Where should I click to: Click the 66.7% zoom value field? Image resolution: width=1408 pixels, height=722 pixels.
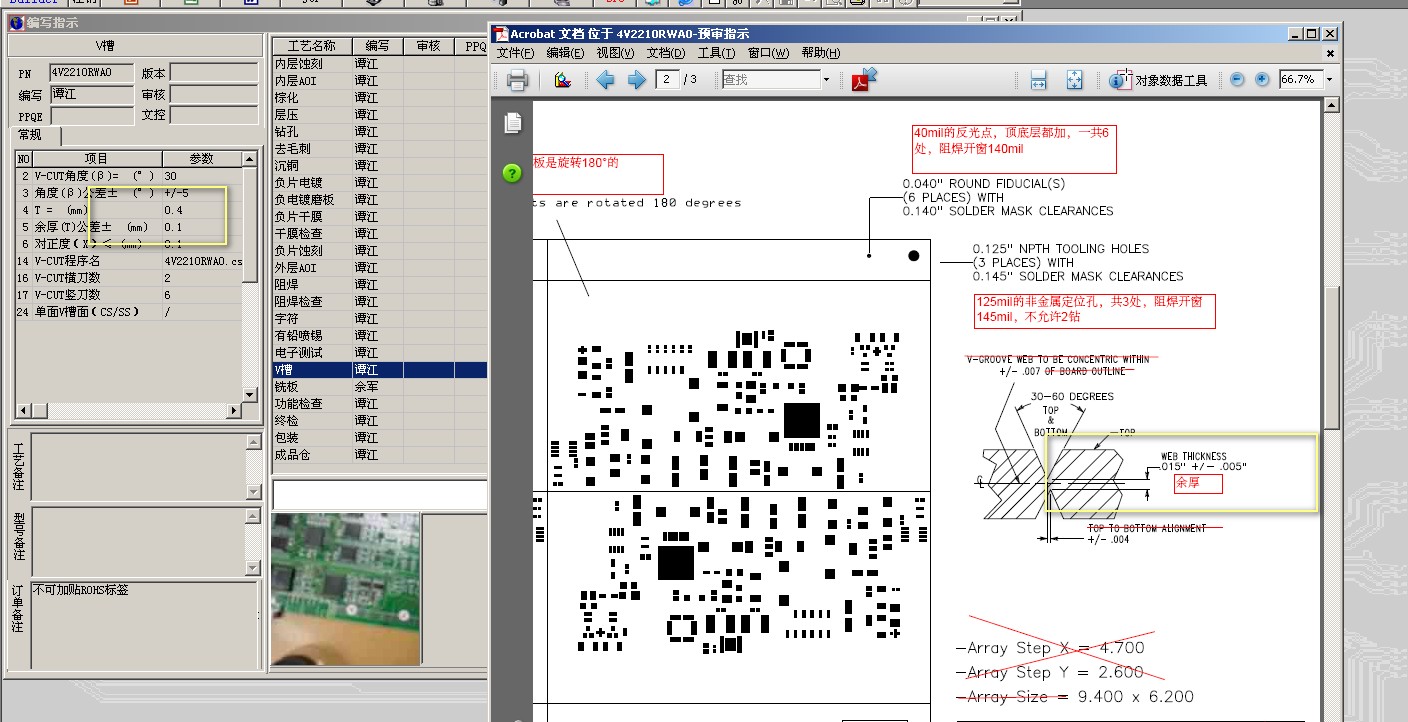(1300, 79)
